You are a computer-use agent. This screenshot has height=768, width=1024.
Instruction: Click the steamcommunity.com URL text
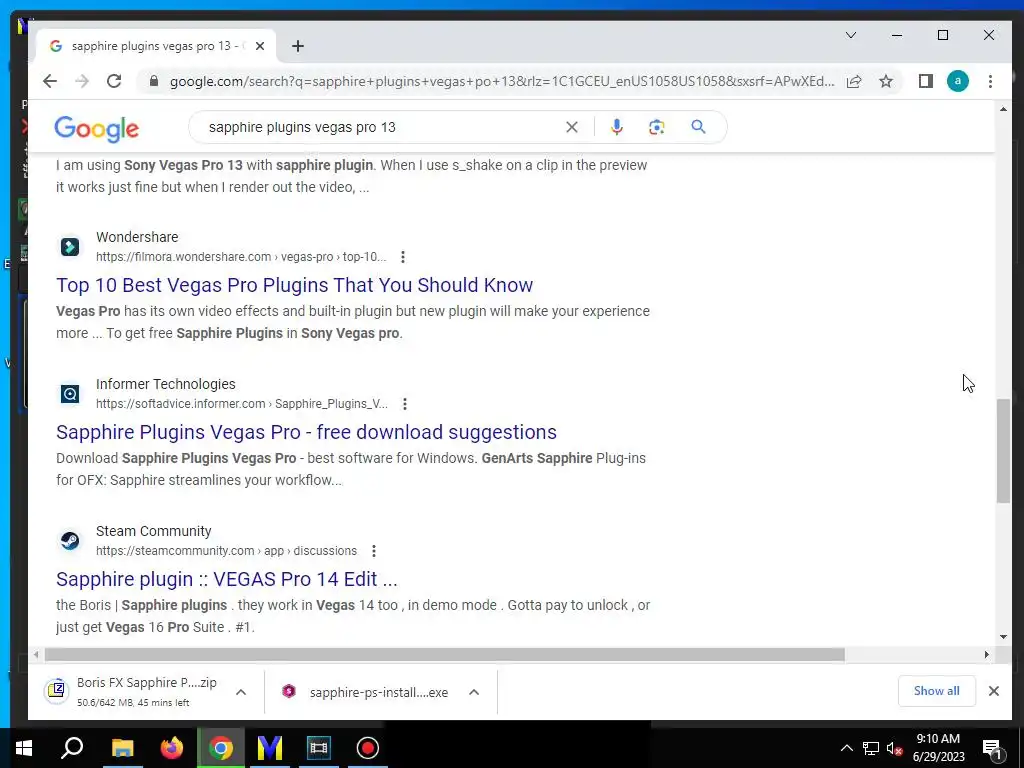[226, 551]
